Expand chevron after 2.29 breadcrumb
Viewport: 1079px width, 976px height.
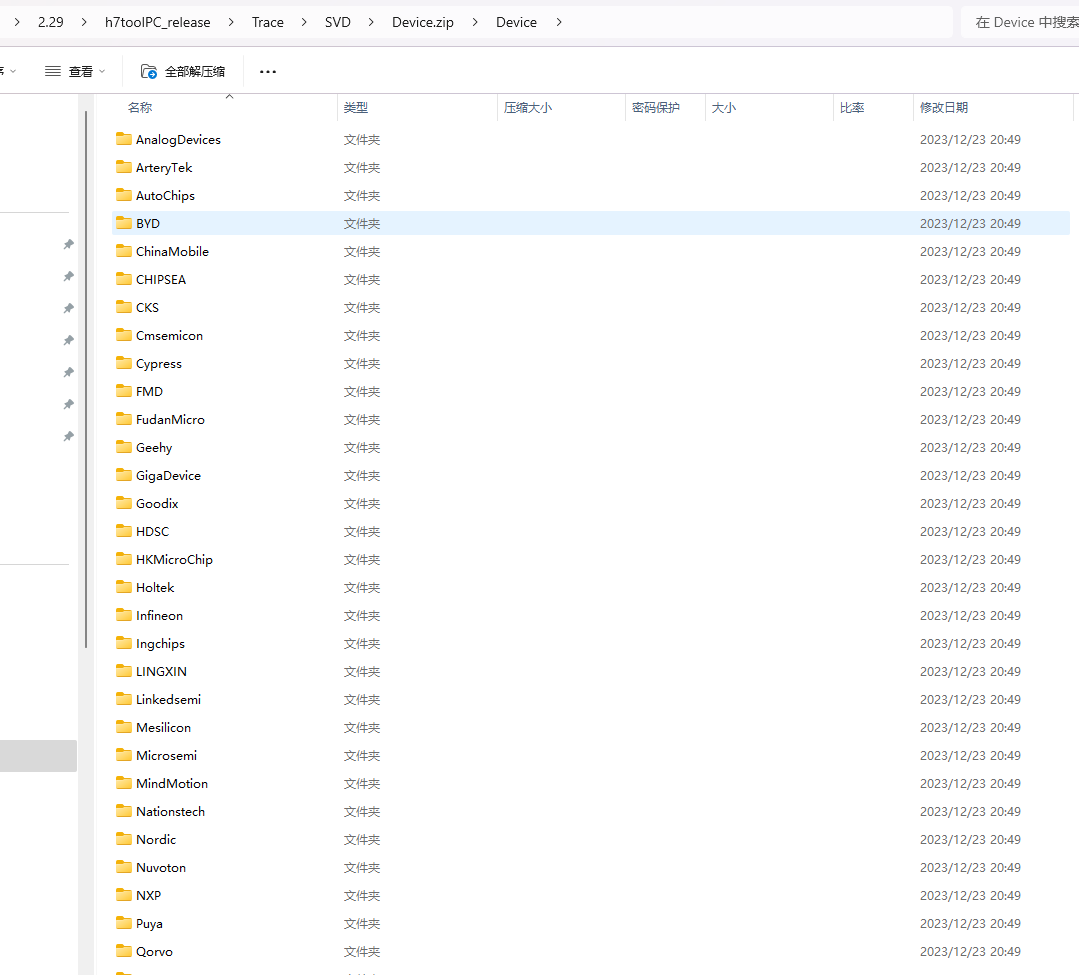click(84, 22)
